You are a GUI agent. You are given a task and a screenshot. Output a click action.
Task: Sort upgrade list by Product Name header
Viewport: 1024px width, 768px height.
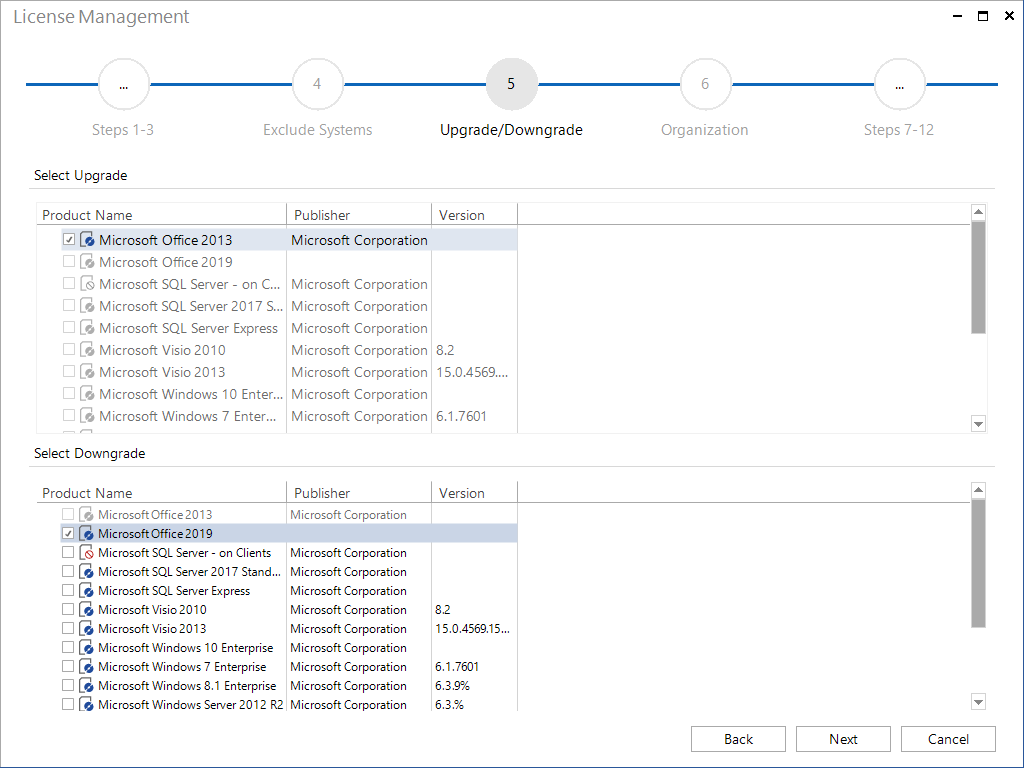click(x=161, y=215)
